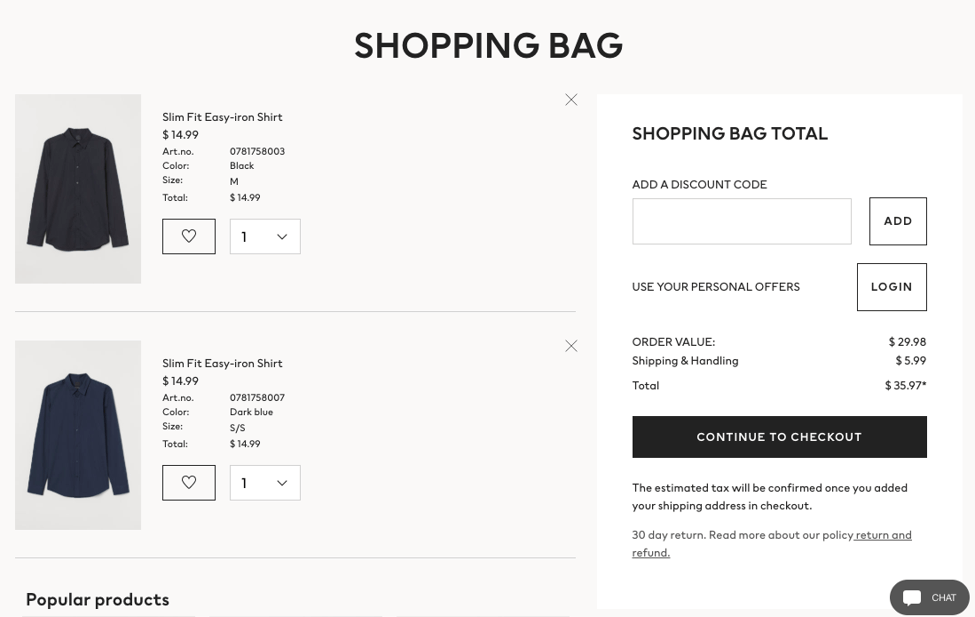
Task: Open the quantity dropdown for the black shirt
Action: (264, 236)
